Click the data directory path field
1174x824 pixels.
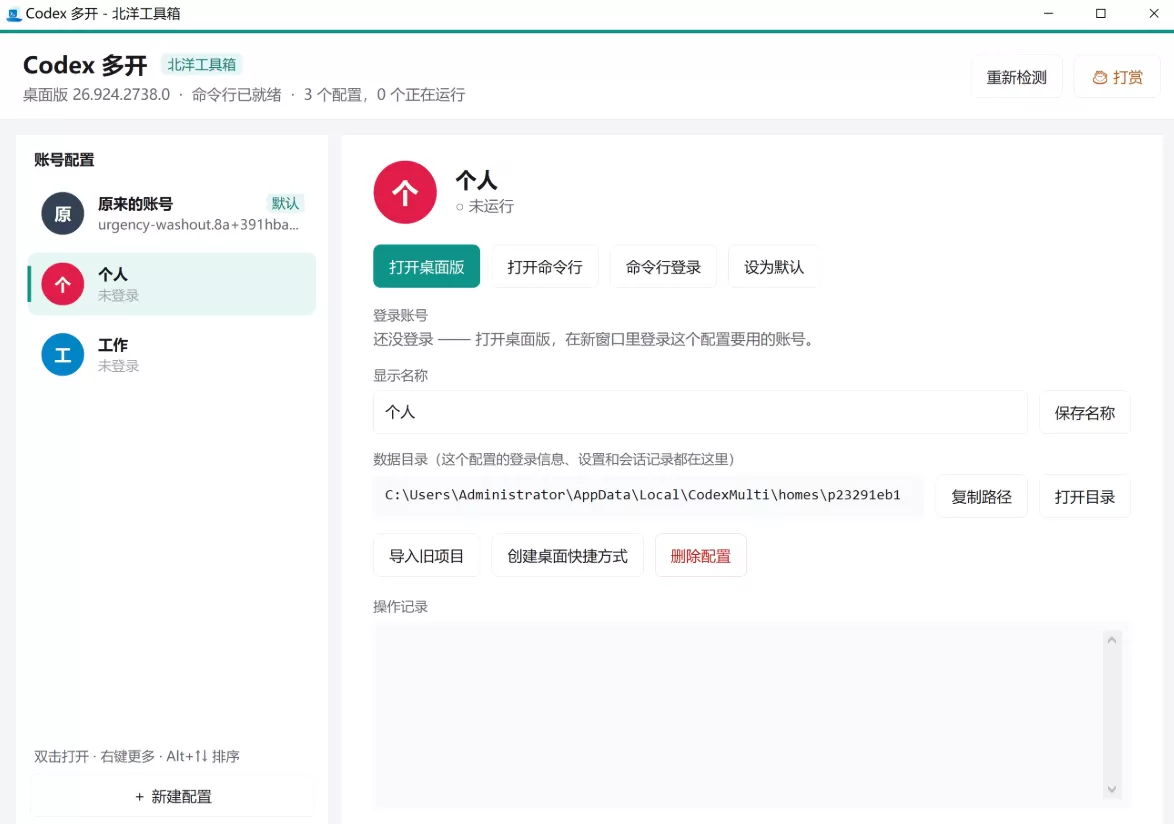pos(648,495)
